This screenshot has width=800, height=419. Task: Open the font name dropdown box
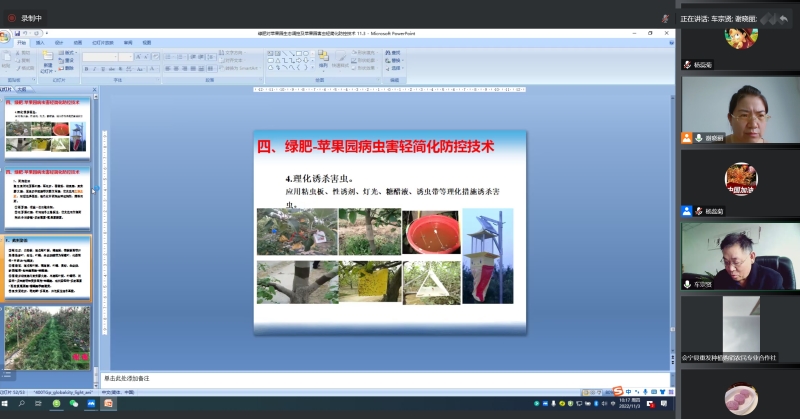[100, 57]
